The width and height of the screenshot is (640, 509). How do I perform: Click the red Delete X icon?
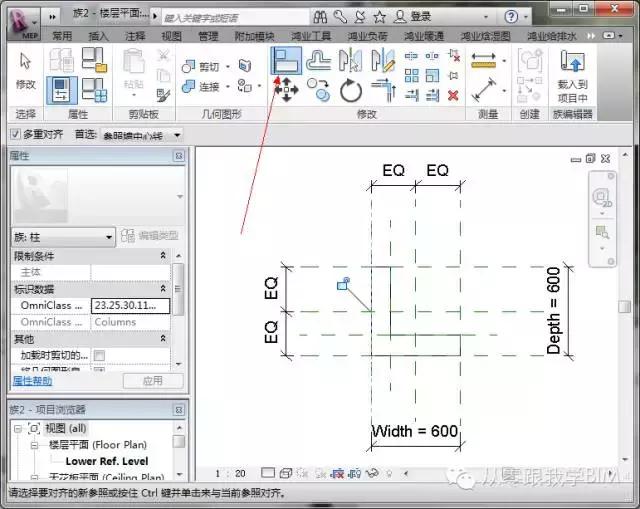453,96
